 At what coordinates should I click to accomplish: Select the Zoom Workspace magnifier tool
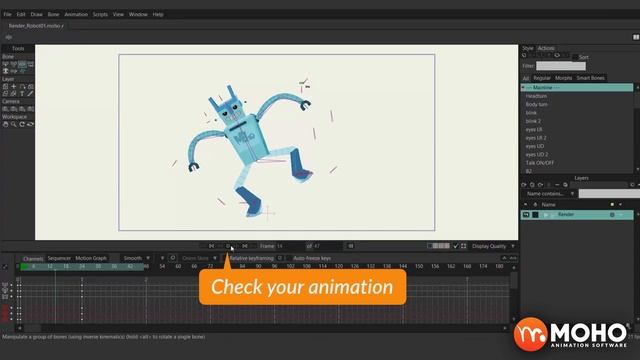click(x=14, y=124)
